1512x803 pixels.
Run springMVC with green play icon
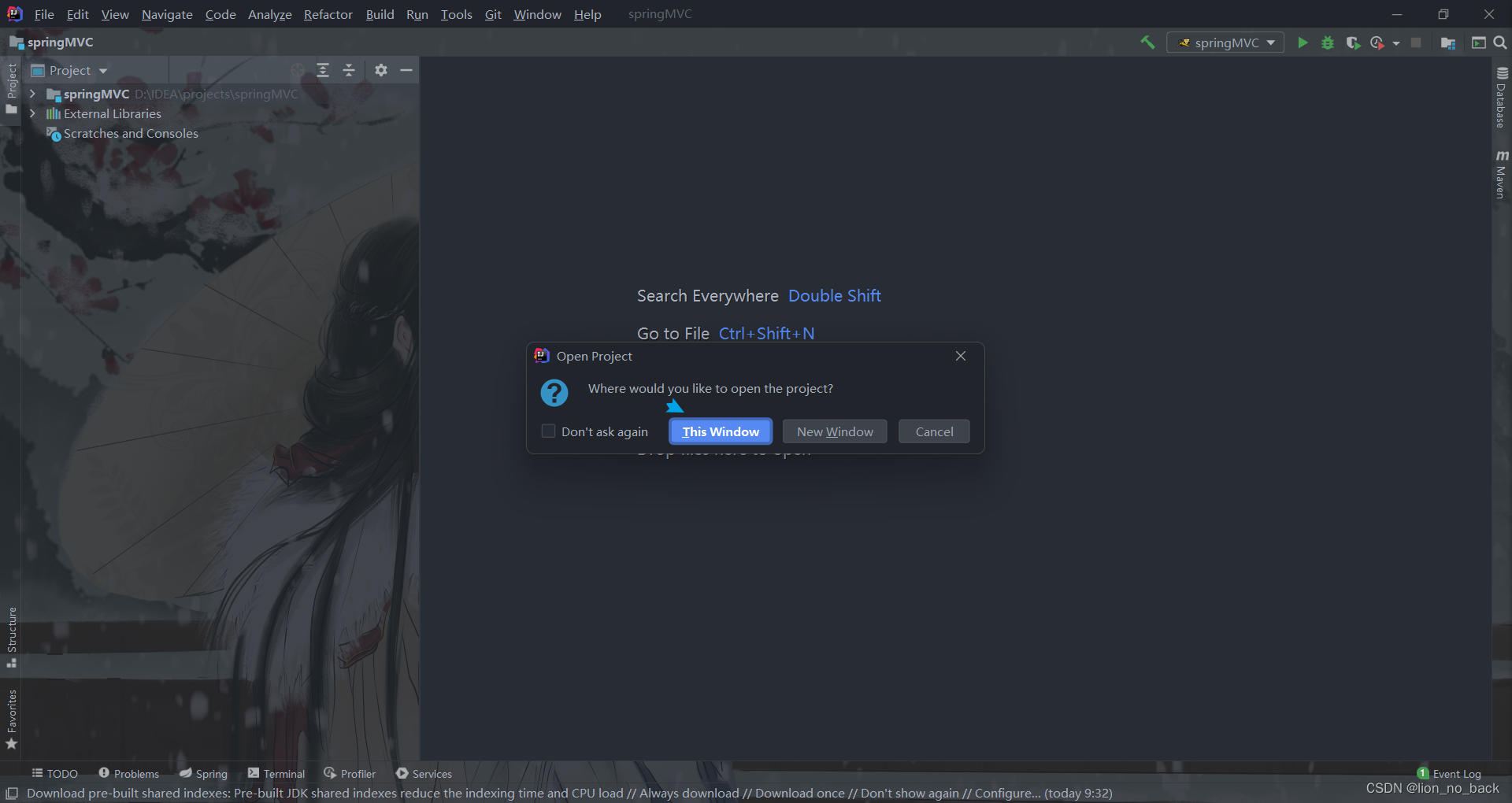coord(1303,43)
